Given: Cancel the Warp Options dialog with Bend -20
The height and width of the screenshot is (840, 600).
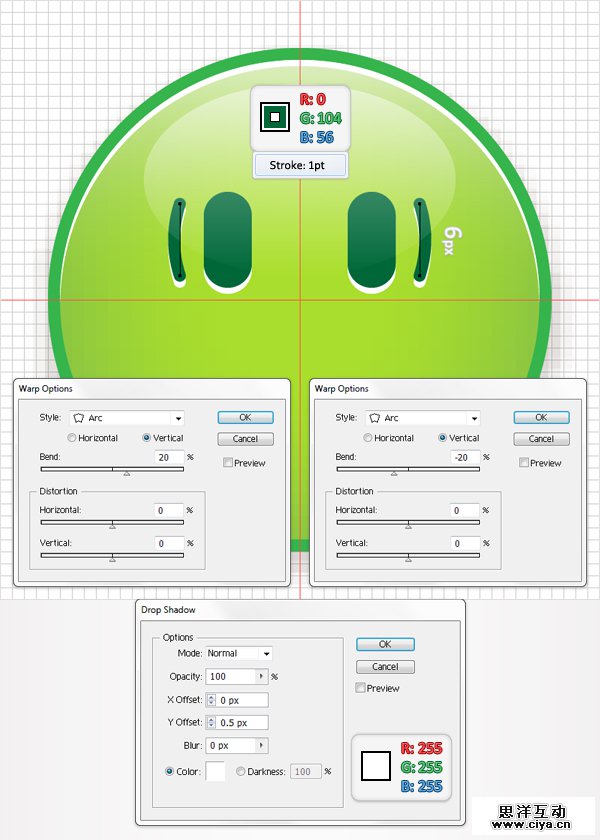Looking at the screenshot, I should click(541, 438).
